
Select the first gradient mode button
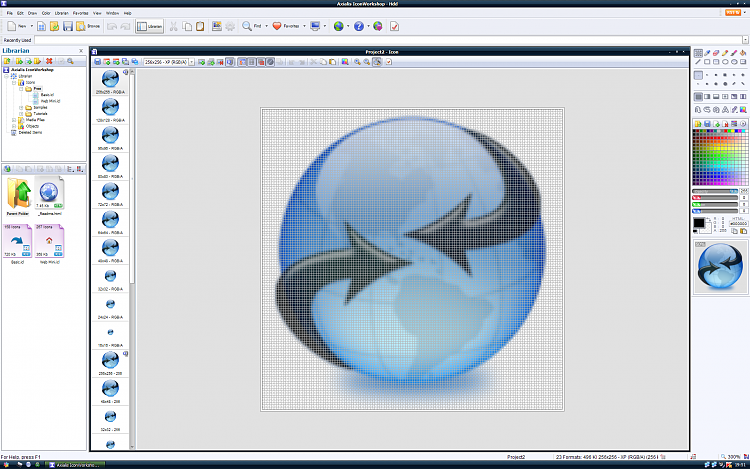[698, 97]
